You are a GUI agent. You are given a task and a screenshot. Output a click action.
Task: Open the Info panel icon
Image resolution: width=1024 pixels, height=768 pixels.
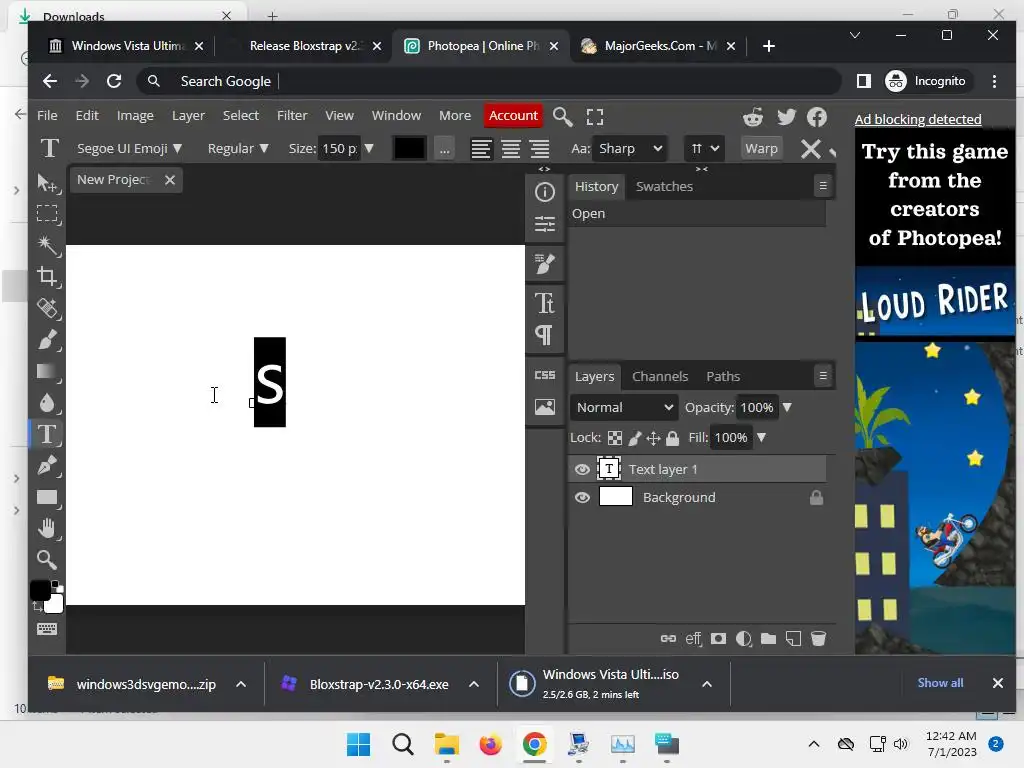(x=545, y=192)
